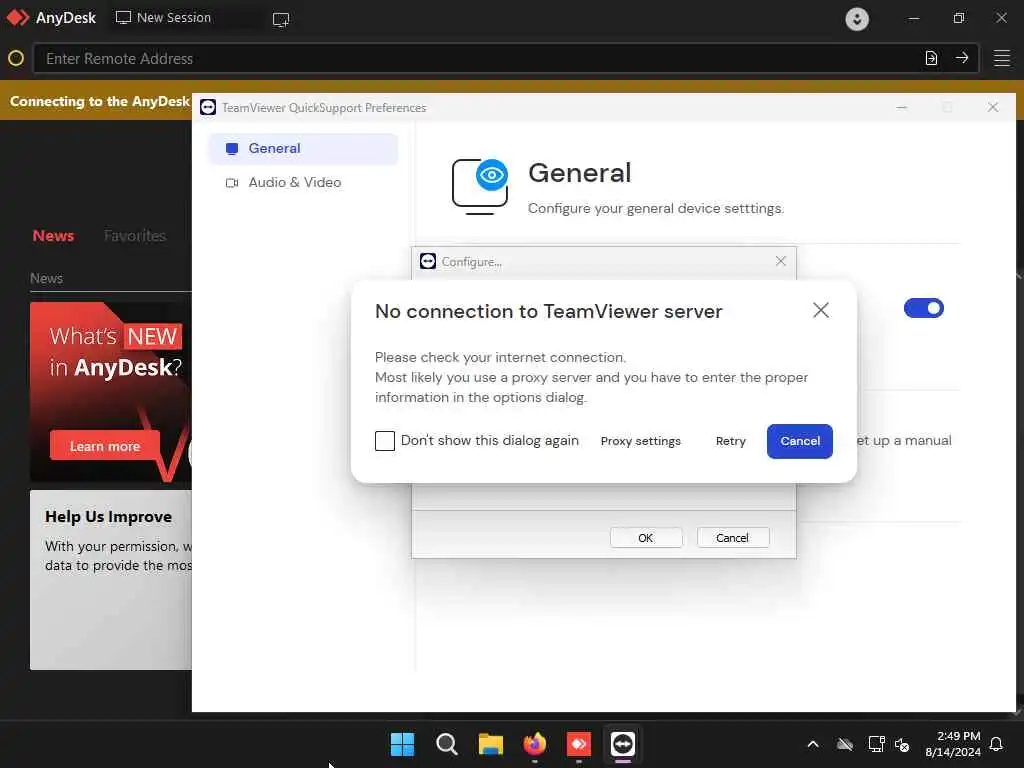The height and width of the screenshot is (768, 1024).
Task: Click the AnyDesk connection status circle
Action: [16, 59]
